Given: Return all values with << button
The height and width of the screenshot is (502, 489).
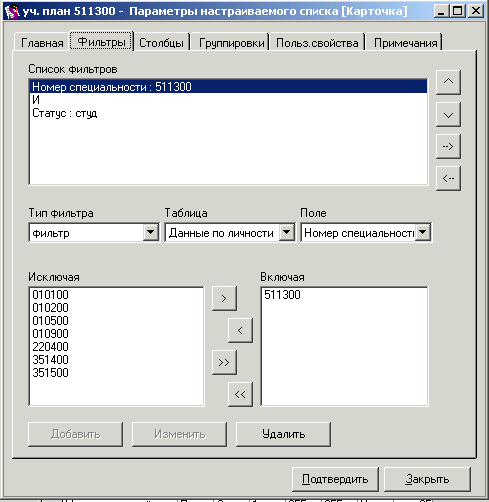Looking at the screenshot, I should click(240, 394).
